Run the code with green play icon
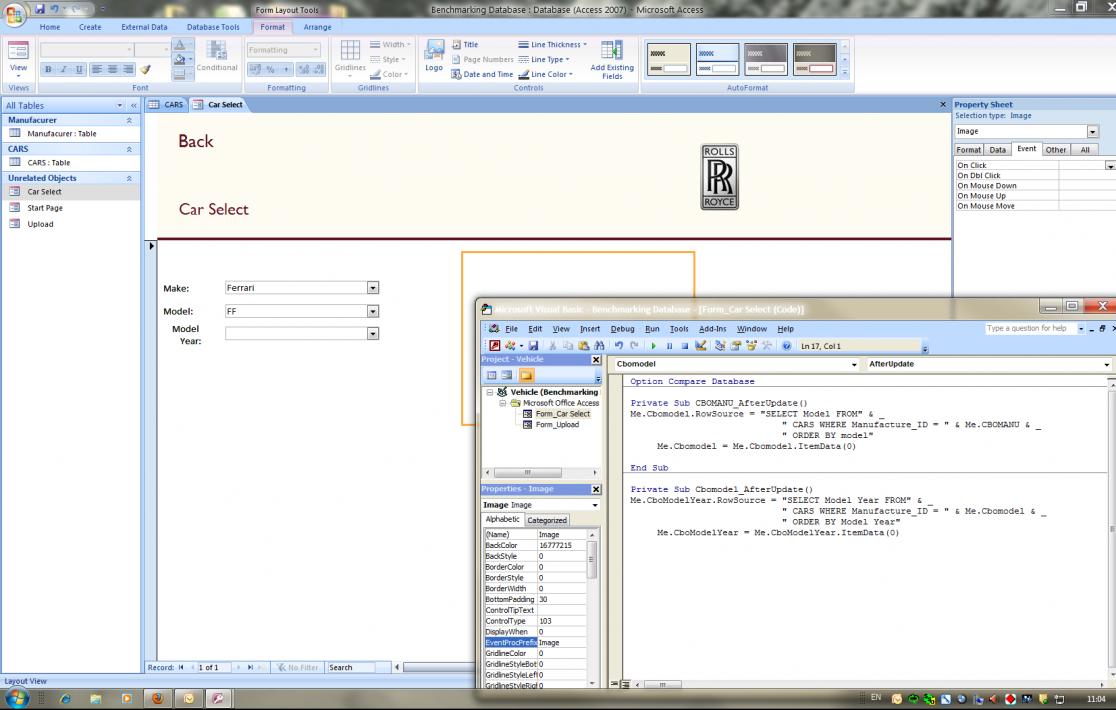 pyautogui.click(x=653, y=346)
